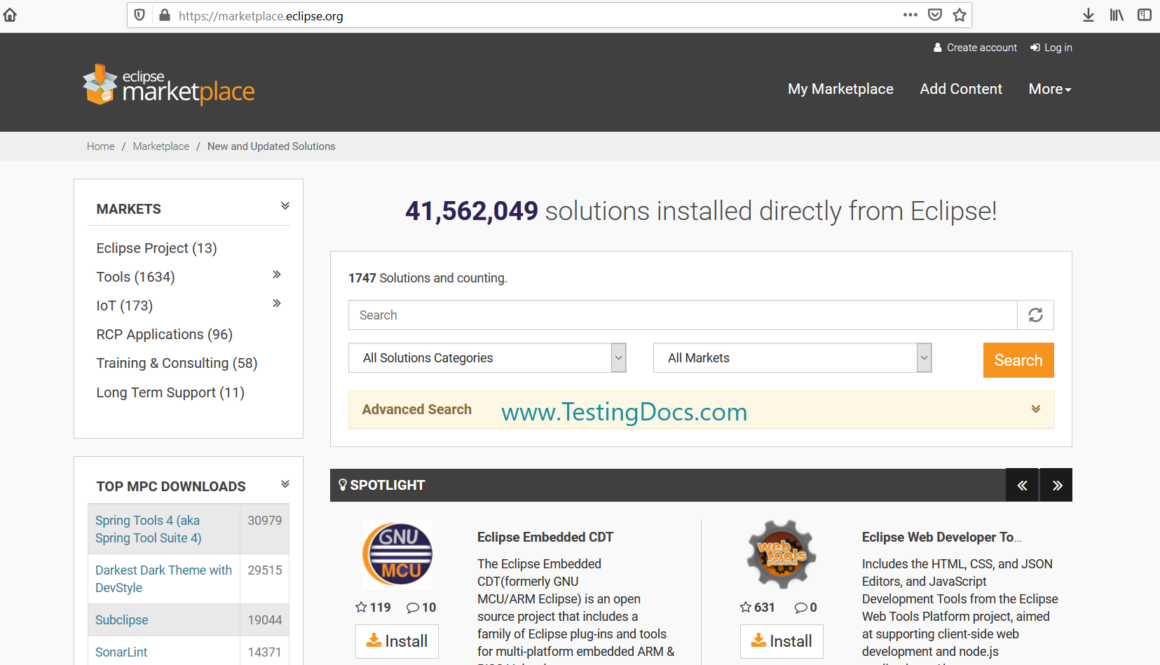Open the More menu
1160x665 pixels.
click(1049, 89)
